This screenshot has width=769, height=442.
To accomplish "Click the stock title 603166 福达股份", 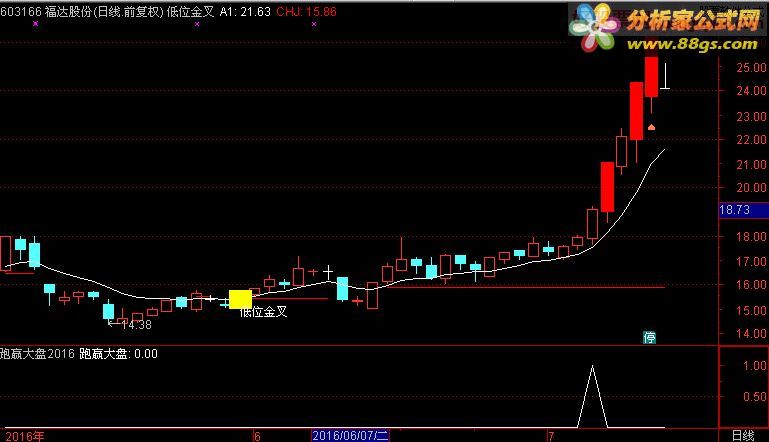I will [46, 12].
